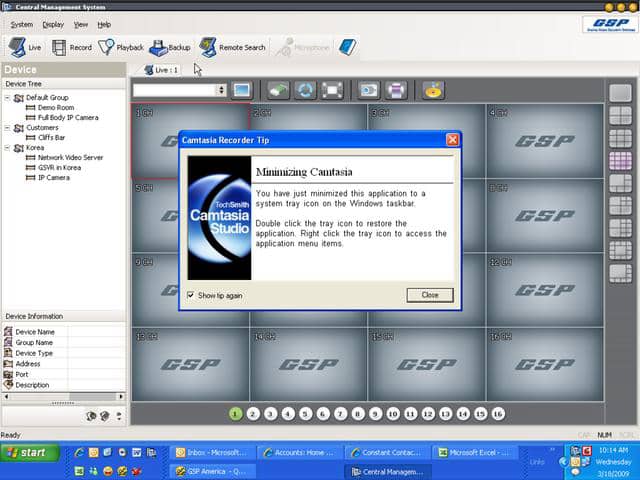Click the Live toolbar icon

(x=26, y=47)
